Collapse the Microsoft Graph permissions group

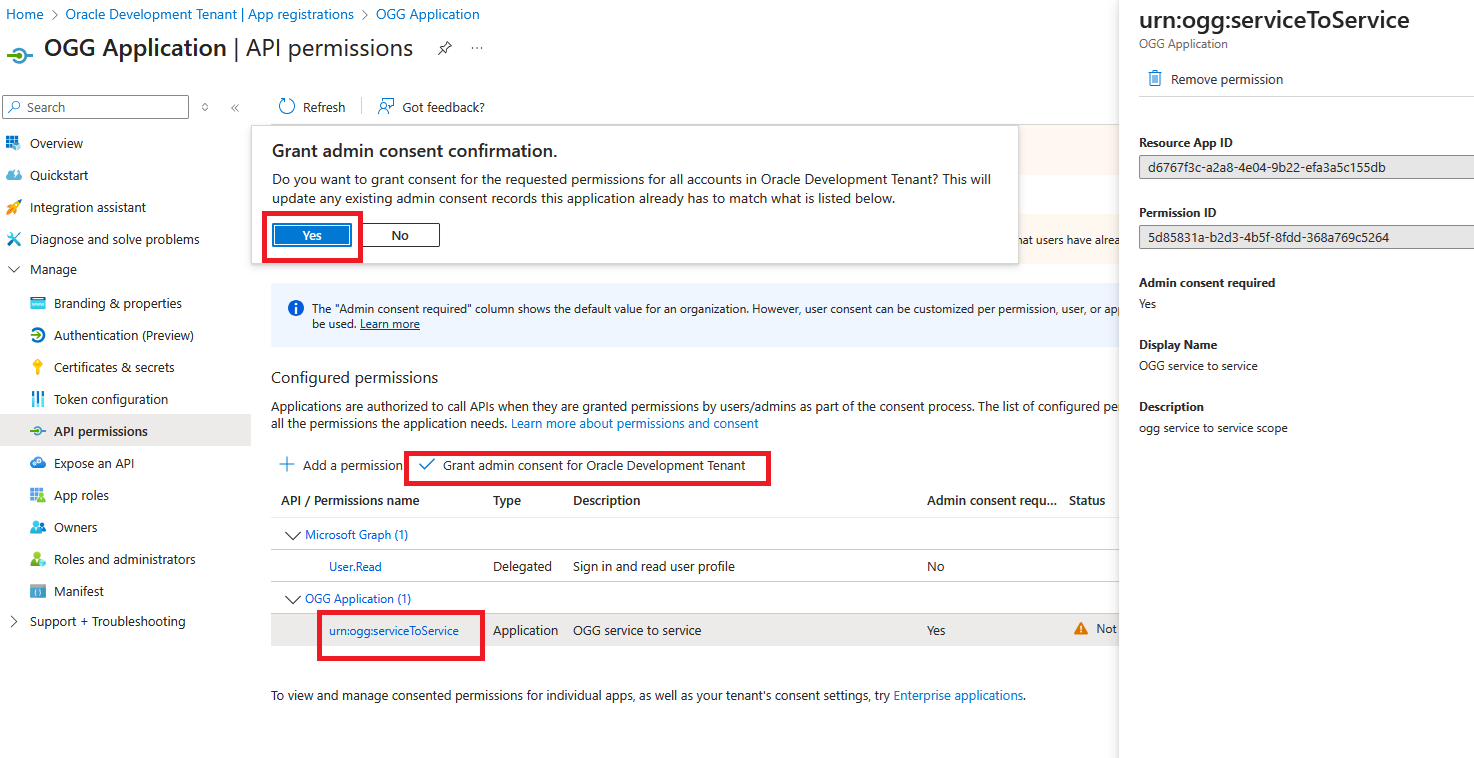click(x=291, y=534)
